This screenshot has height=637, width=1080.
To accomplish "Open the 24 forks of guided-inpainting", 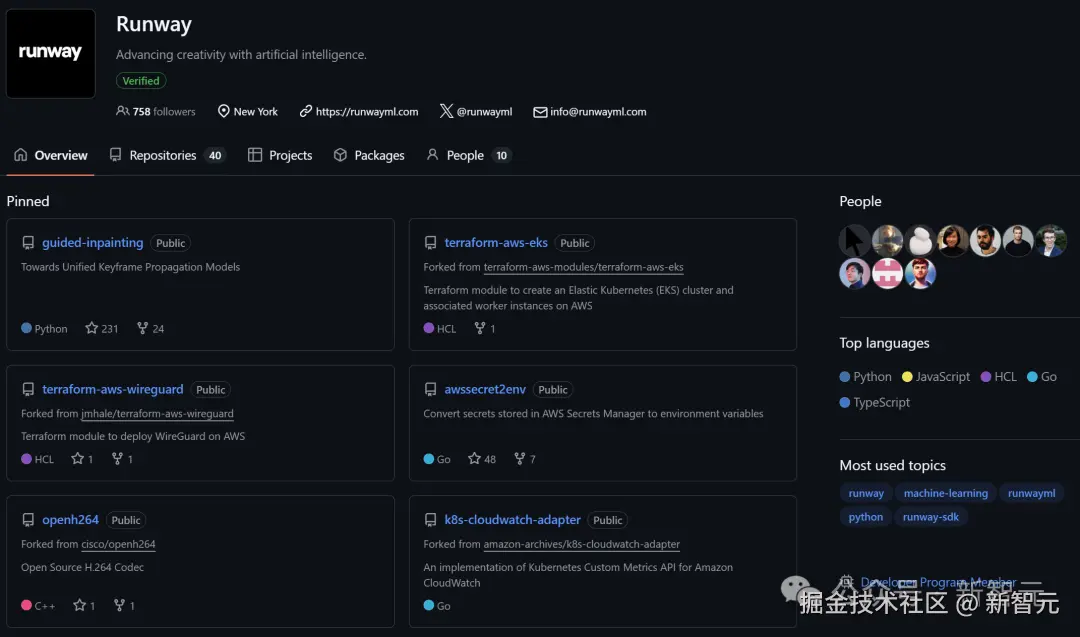I will (150, 328).
